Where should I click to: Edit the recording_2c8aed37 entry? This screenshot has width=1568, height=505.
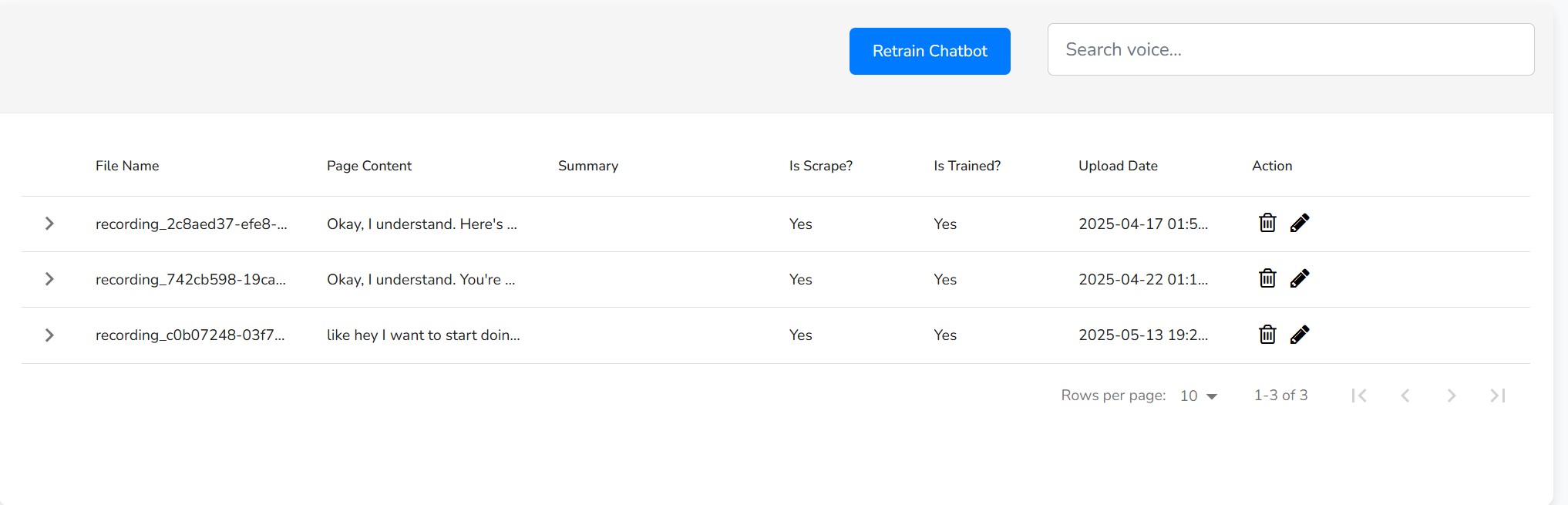click(x=1300, y=224)
